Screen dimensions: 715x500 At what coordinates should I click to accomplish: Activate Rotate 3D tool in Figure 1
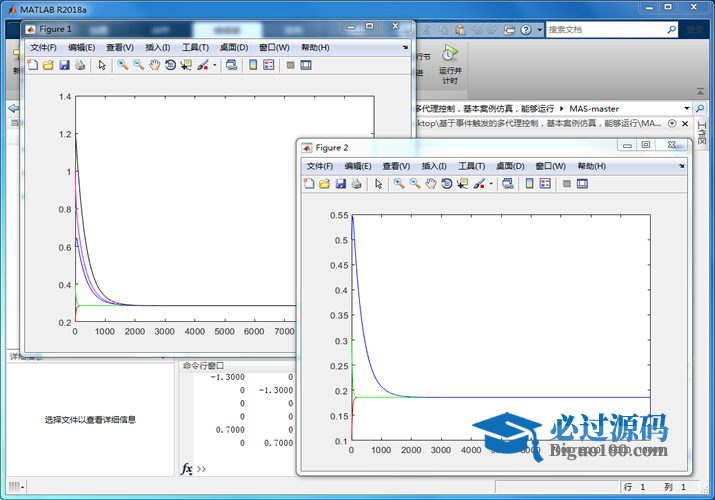pos(170,65)
